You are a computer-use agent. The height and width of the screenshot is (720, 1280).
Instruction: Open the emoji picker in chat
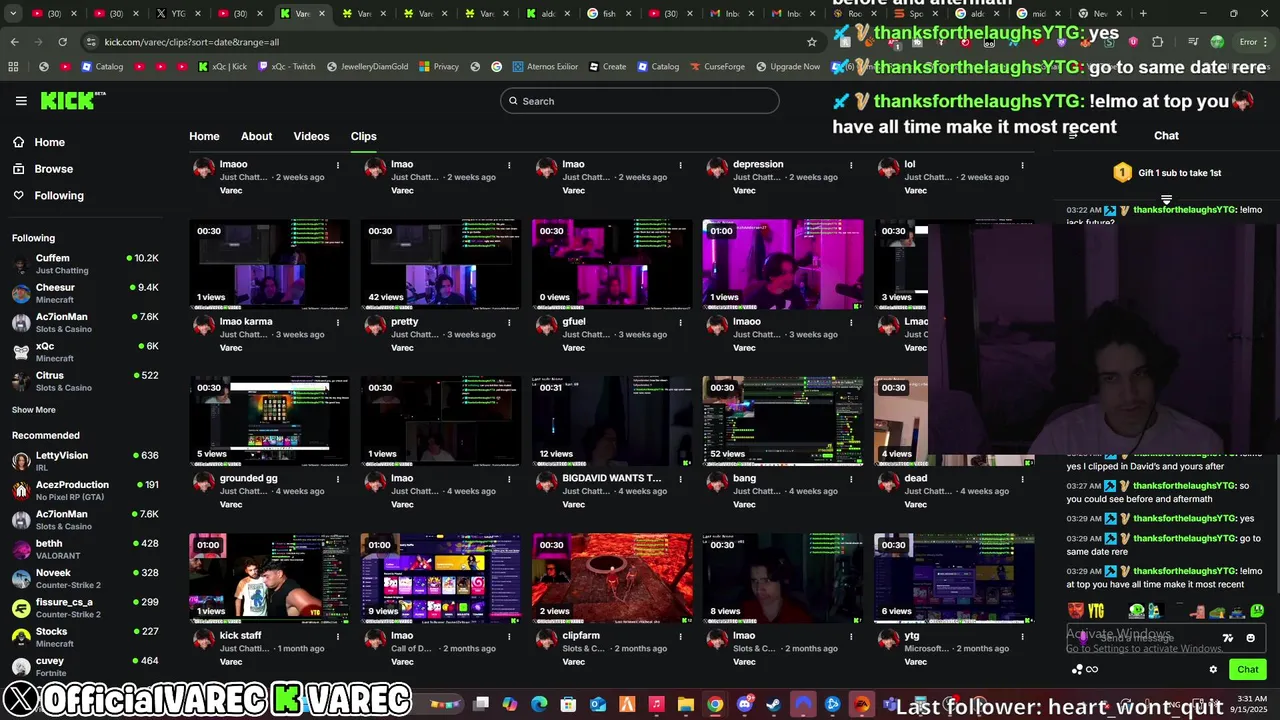coord(1250,638)
